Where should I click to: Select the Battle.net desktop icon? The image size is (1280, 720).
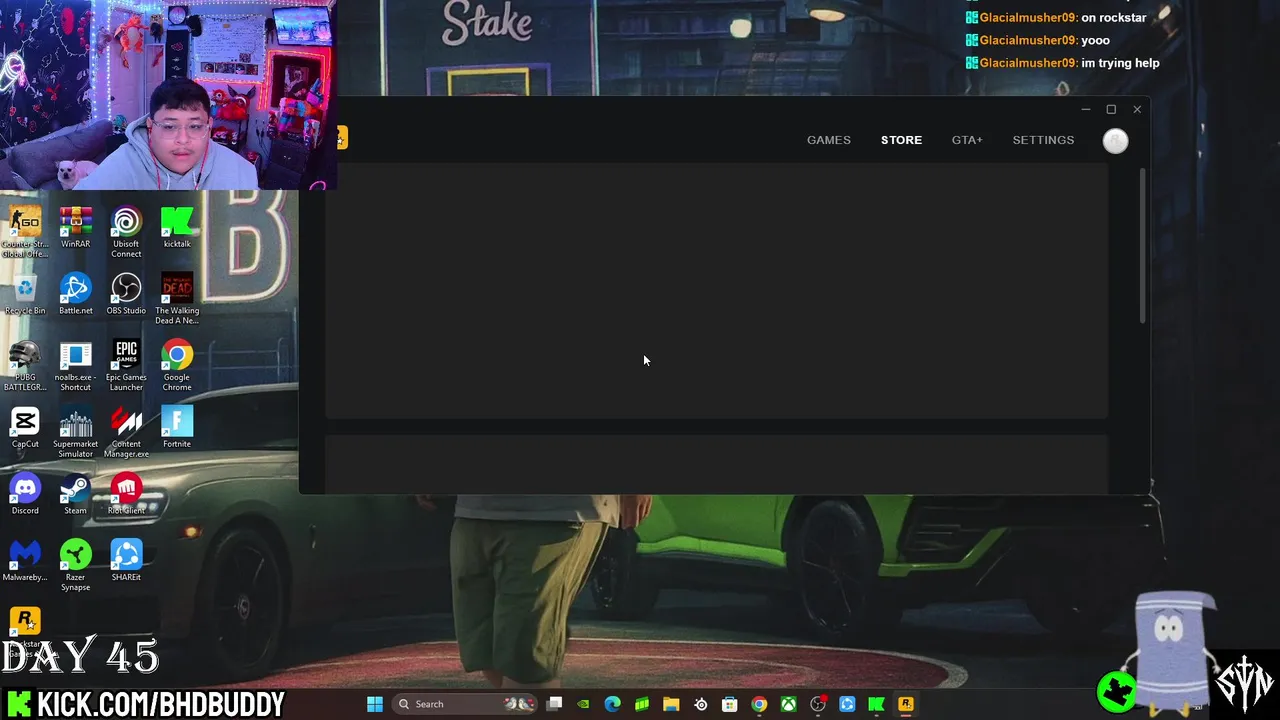75,294
